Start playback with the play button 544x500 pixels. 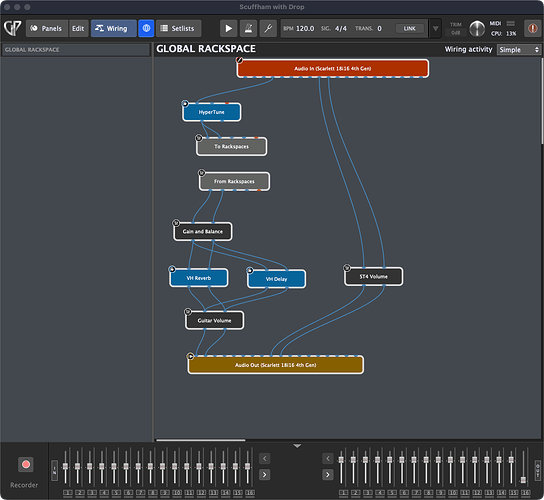pos(228,28)
